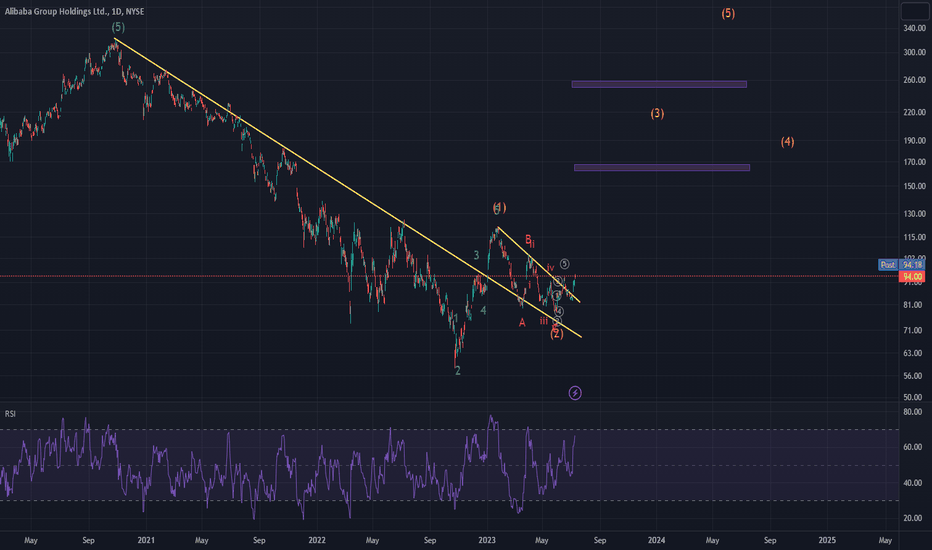Click the RSI 80.00 scale label
This screenshot has width=932, height=550.
[912, 411]
